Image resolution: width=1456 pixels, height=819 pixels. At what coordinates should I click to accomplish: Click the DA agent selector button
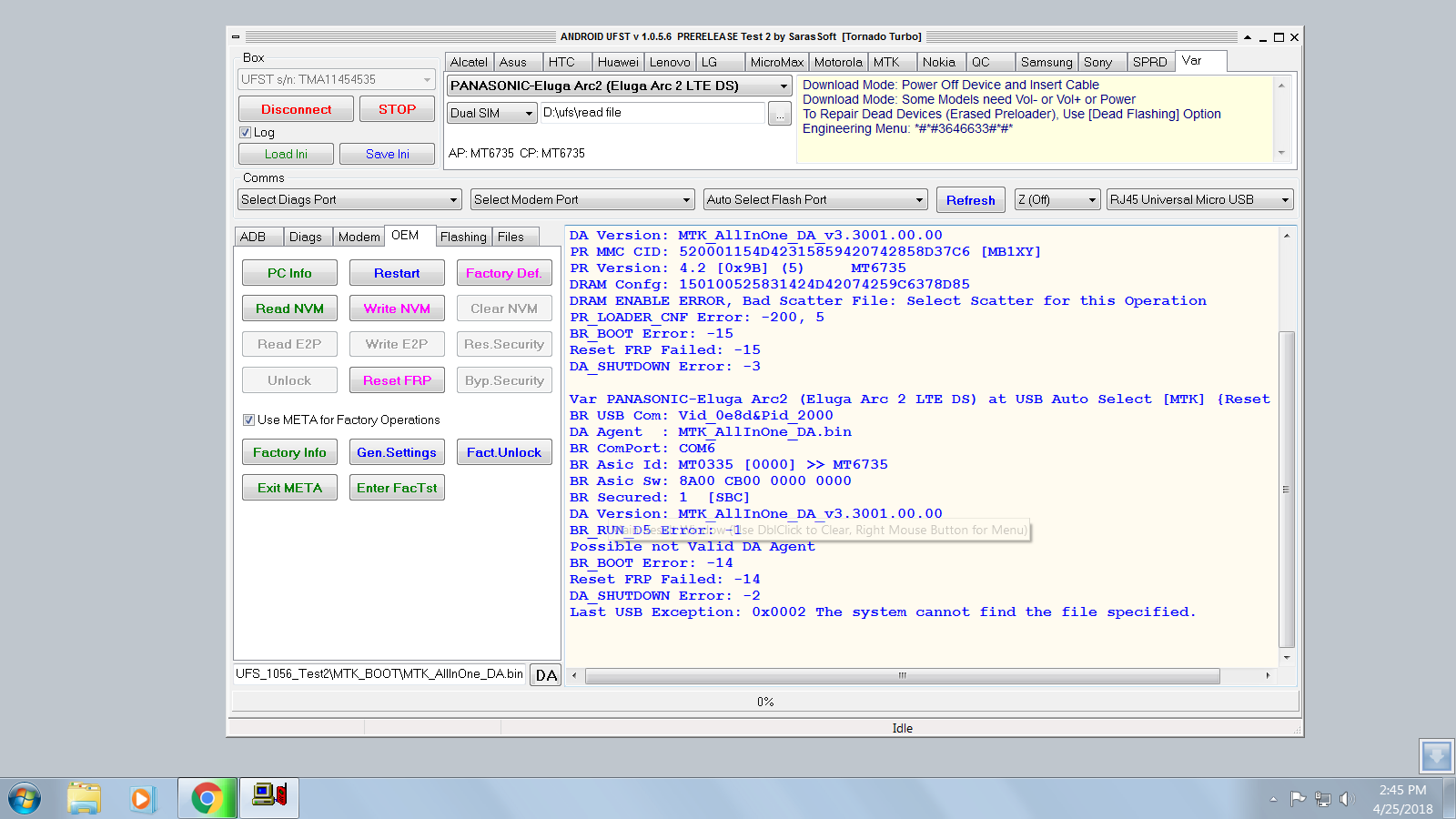pos(546,674)
